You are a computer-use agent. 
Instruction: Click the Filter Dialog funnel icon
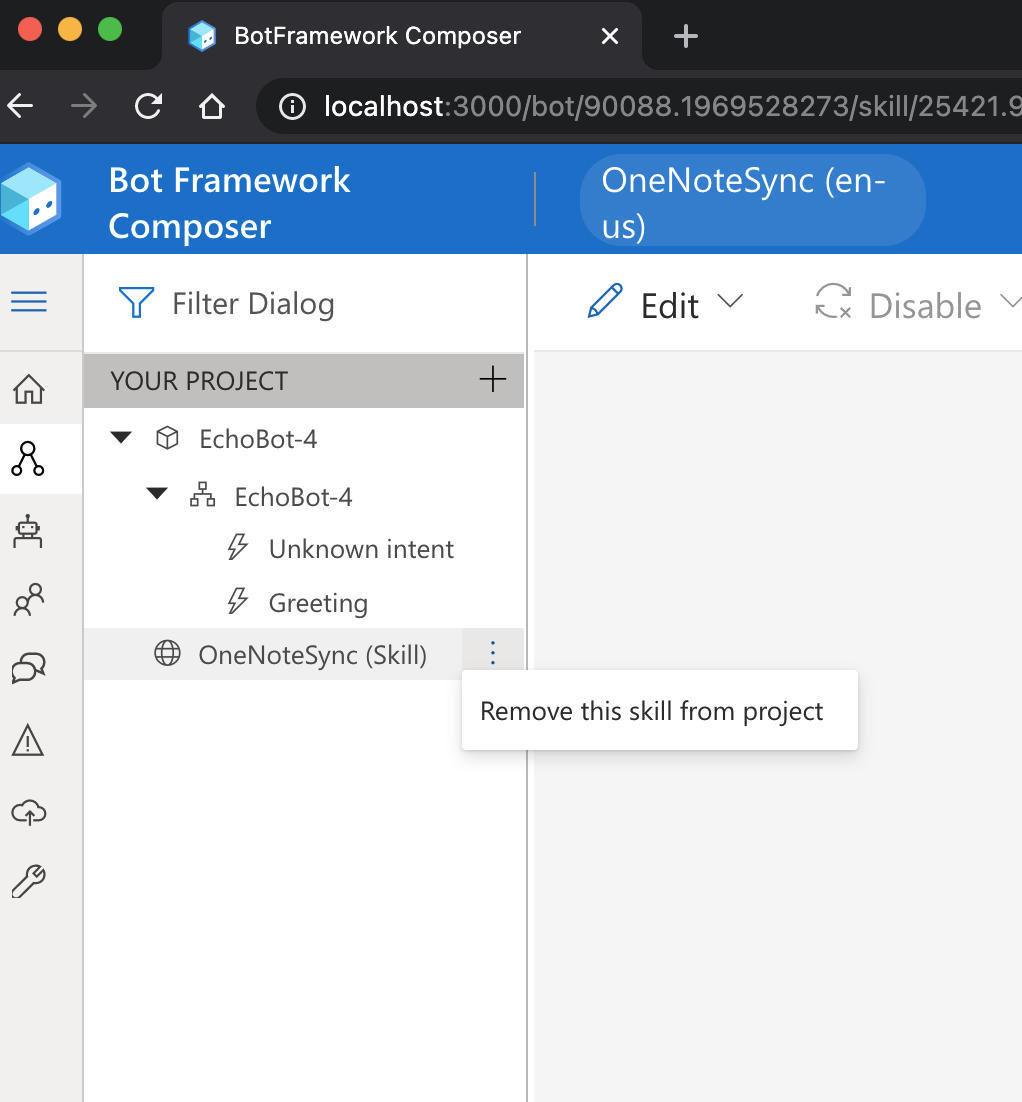point(136,303)
